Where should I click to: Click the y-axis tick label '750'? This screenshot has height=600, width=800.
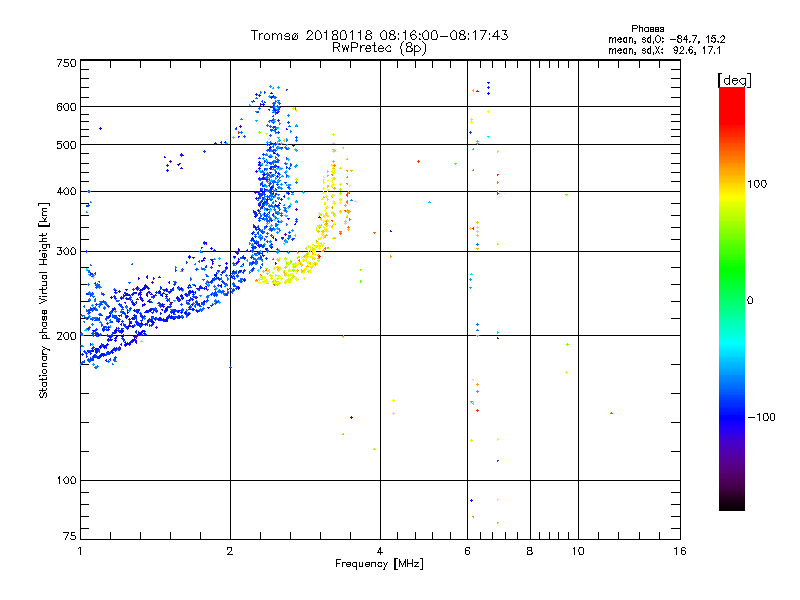coord(66,63)
